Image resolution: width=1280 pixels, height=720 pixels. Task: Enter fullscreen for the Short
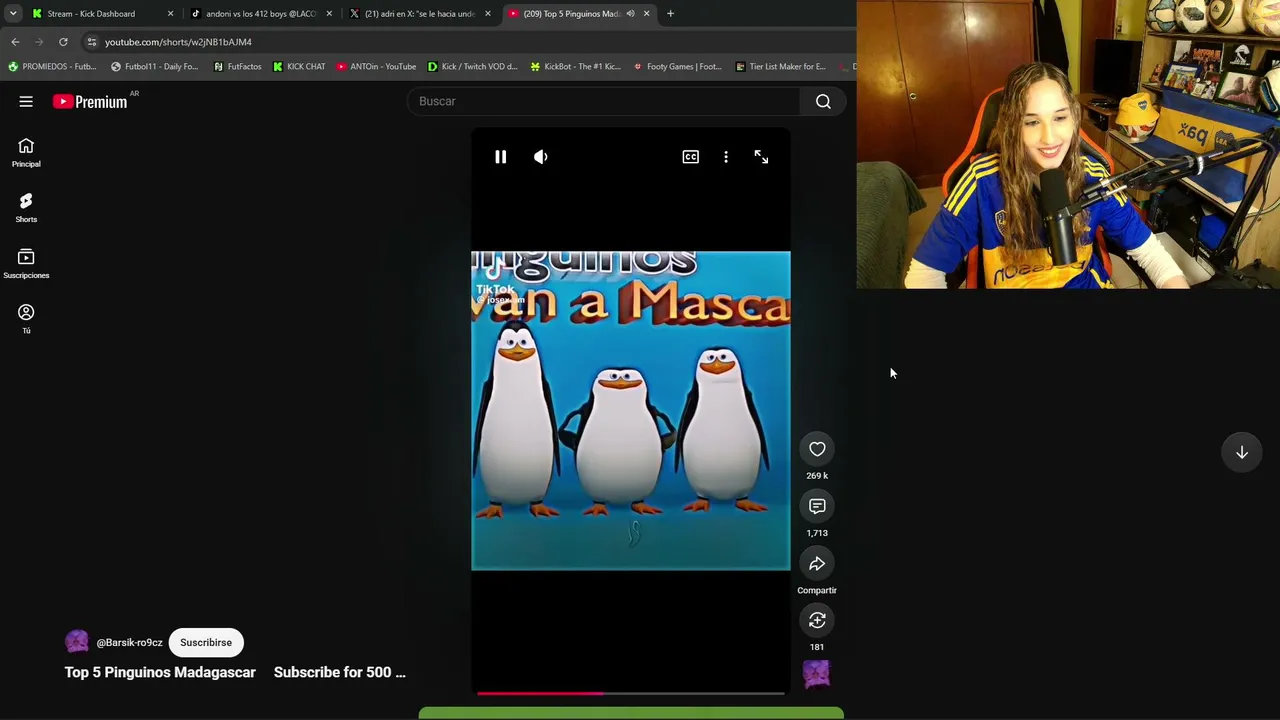[761, 157]
